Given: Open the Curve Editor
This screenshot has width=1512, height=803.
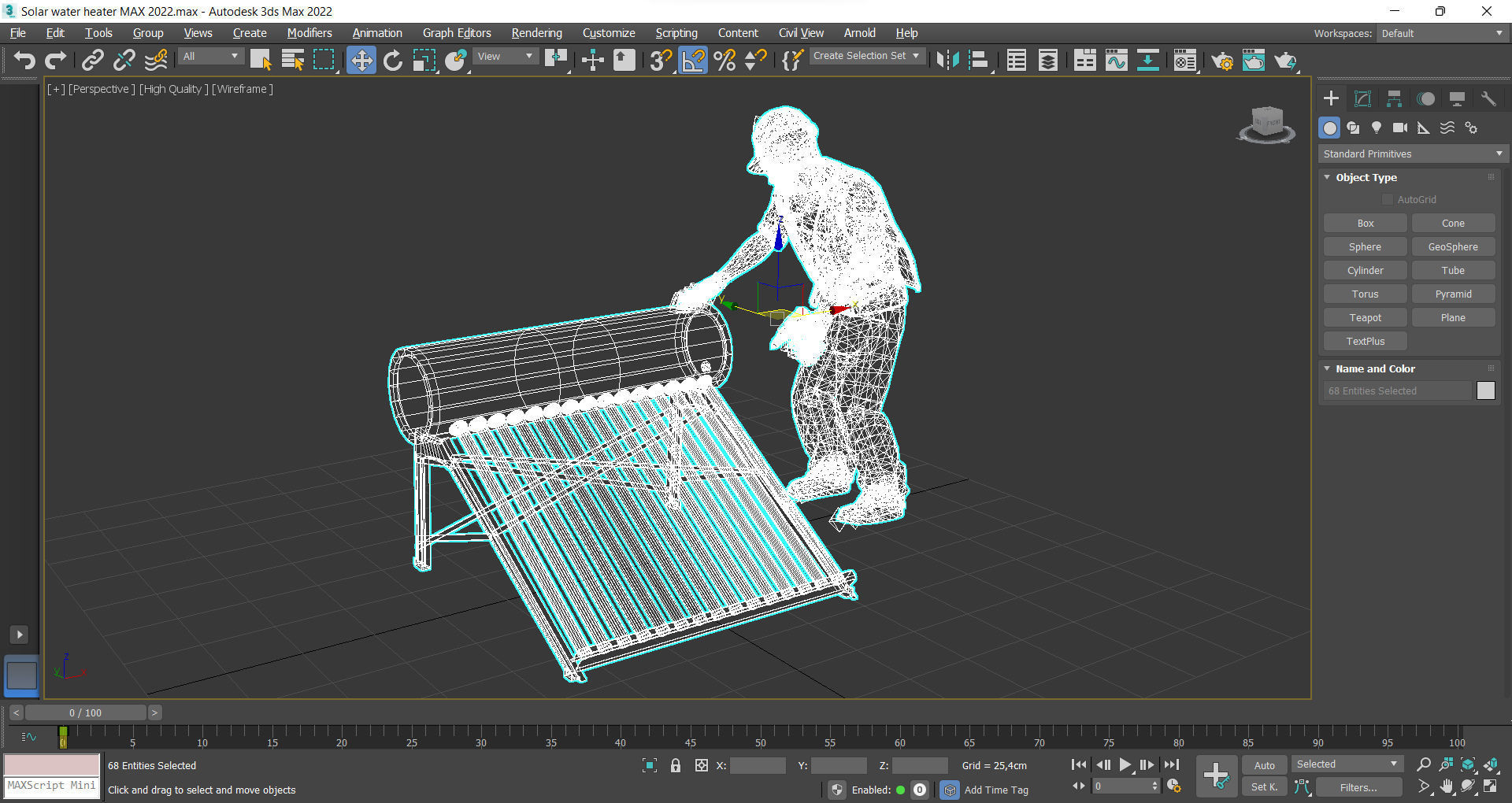Looking at the screenshot, I should point(1117,60).
